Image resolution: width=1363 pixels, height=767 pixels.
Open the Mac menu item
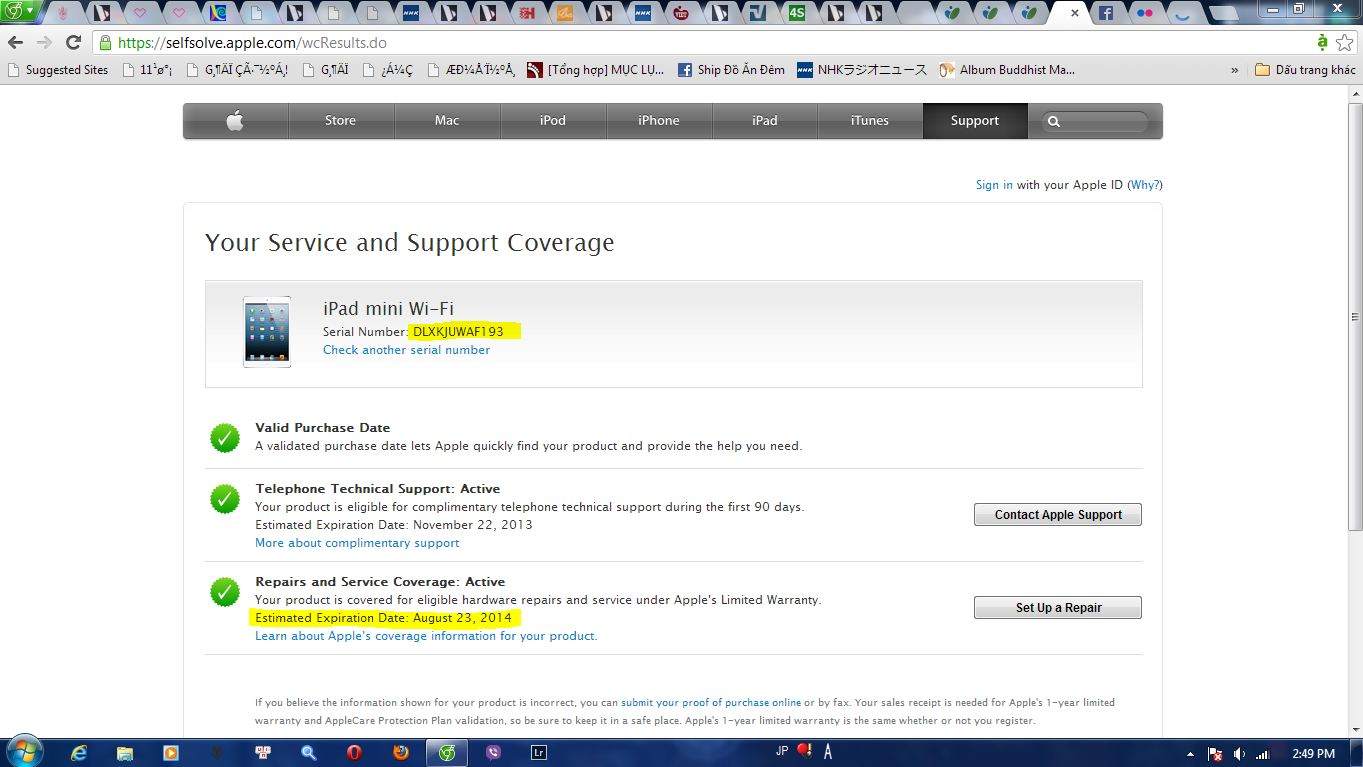[447, 121]
